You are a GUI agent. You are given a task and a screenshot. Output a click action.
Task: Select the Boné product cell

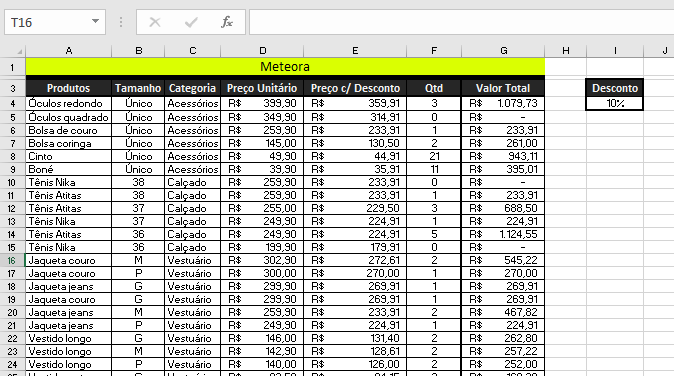point(68,169)
